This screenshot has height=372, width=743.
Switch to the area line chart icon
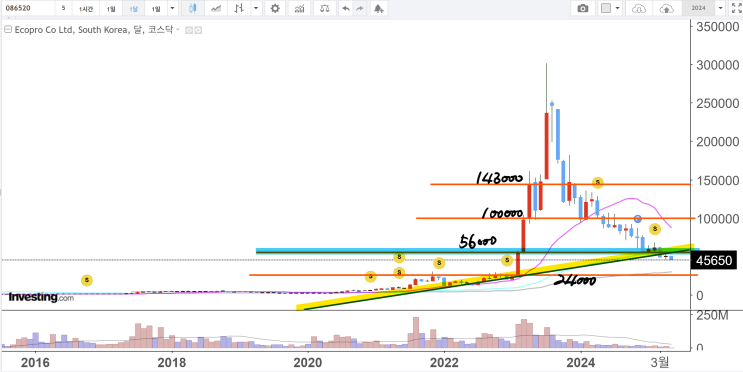(216, 8)
